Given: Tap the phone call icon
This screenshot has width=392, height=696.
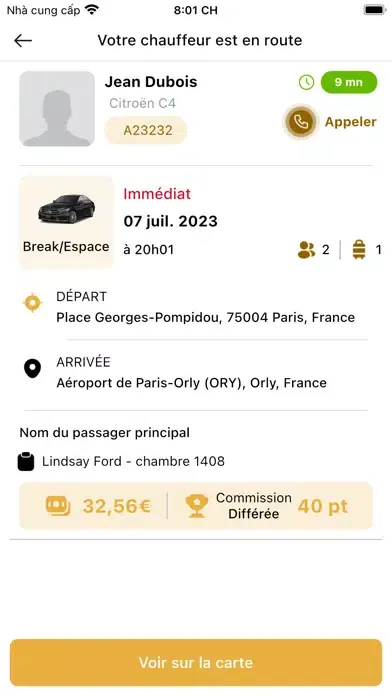Looking at the screenshot, I should coord(301,122).
